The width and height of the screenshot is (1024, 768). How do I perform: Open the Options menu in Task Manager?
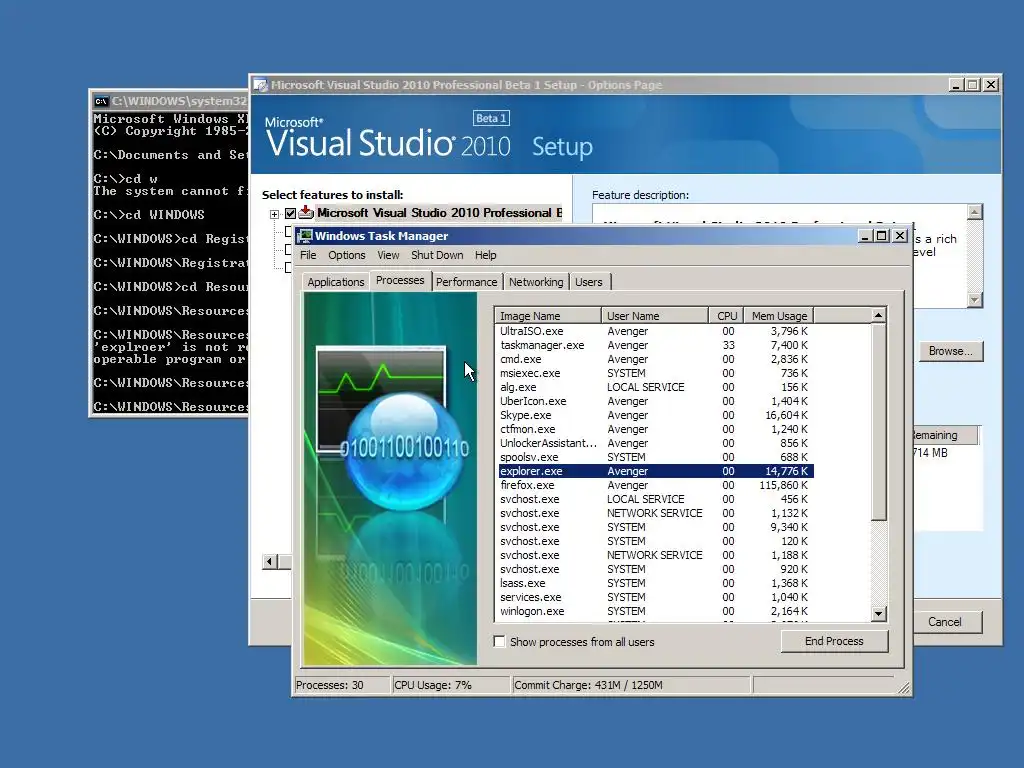click(347, 255)
